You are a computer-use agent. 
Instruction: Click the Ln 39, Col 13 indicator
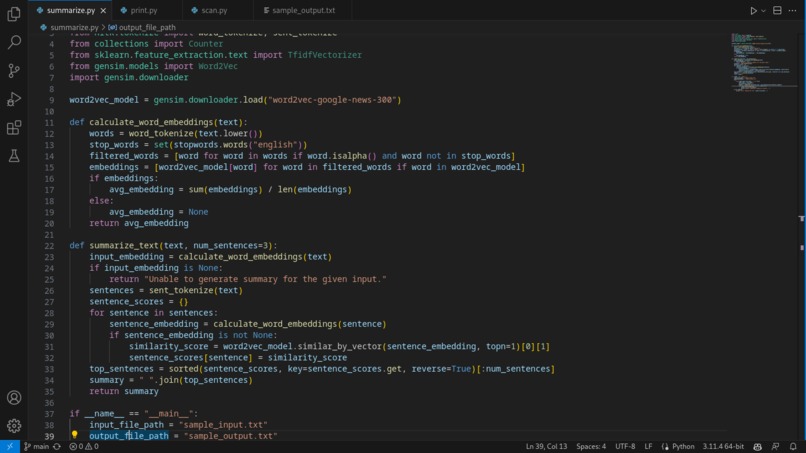(x=546, y=446)
